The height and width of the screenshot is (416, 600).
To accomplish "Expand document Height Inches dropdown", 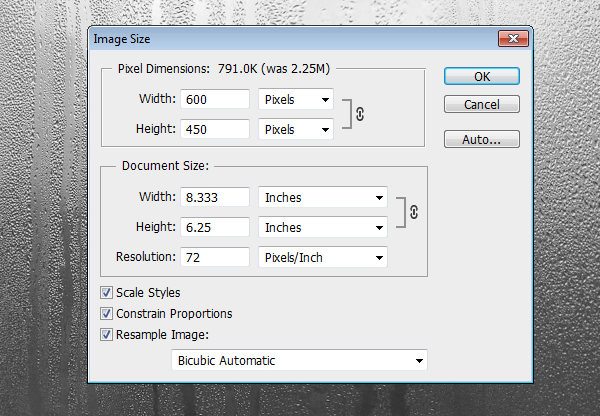I will pos(323,228).
